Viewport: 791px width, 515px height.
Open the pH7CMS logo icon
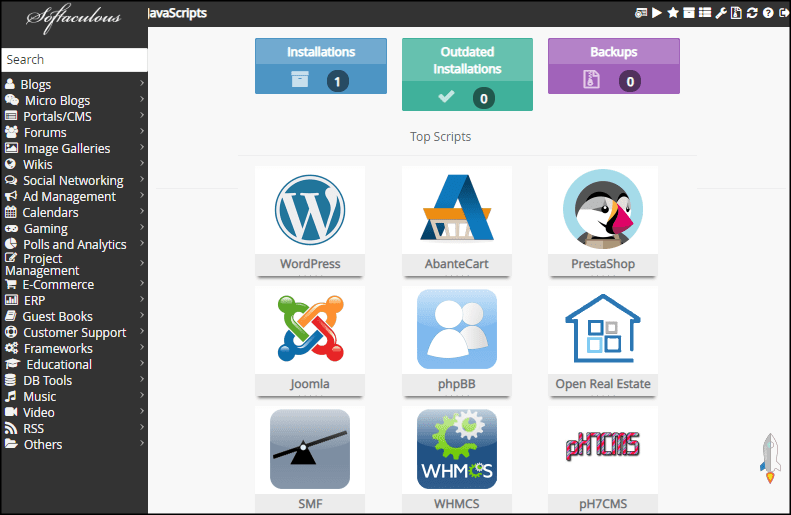603,446
